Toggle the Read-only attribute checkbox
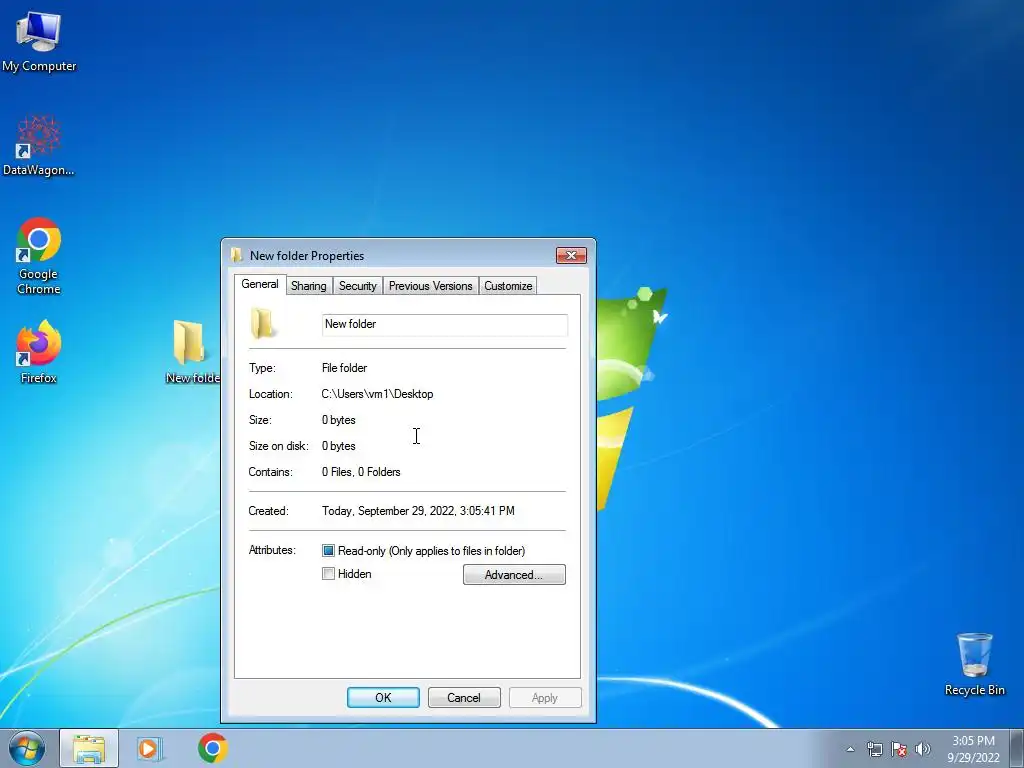 [328, 551]
